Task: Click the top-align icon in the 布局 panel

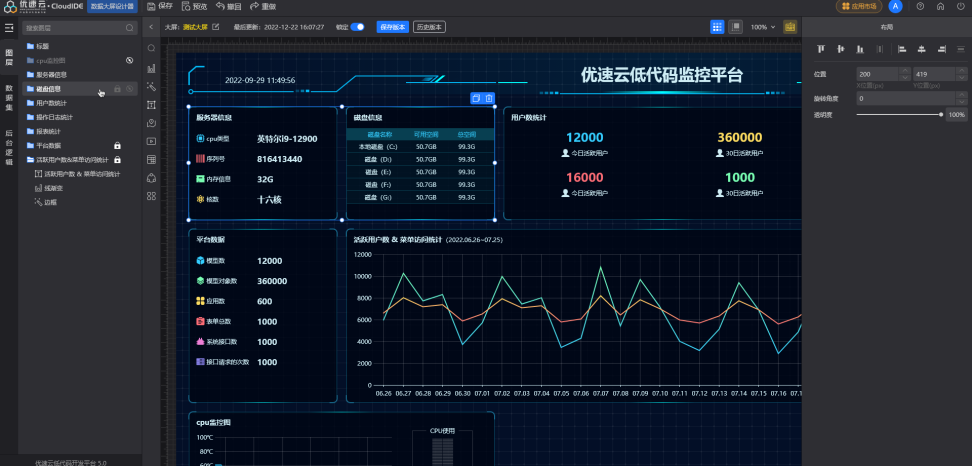Action: (821, 49)
